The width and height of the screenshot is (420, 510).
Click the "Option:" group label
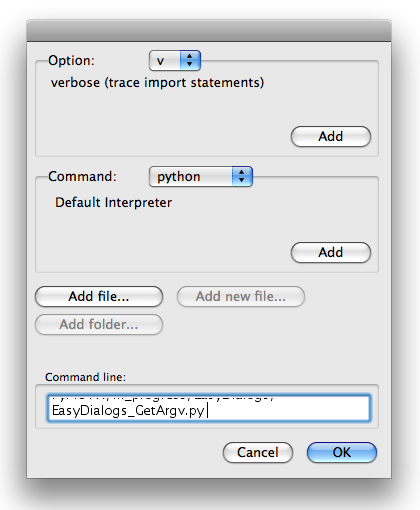(x=71, y=61)
